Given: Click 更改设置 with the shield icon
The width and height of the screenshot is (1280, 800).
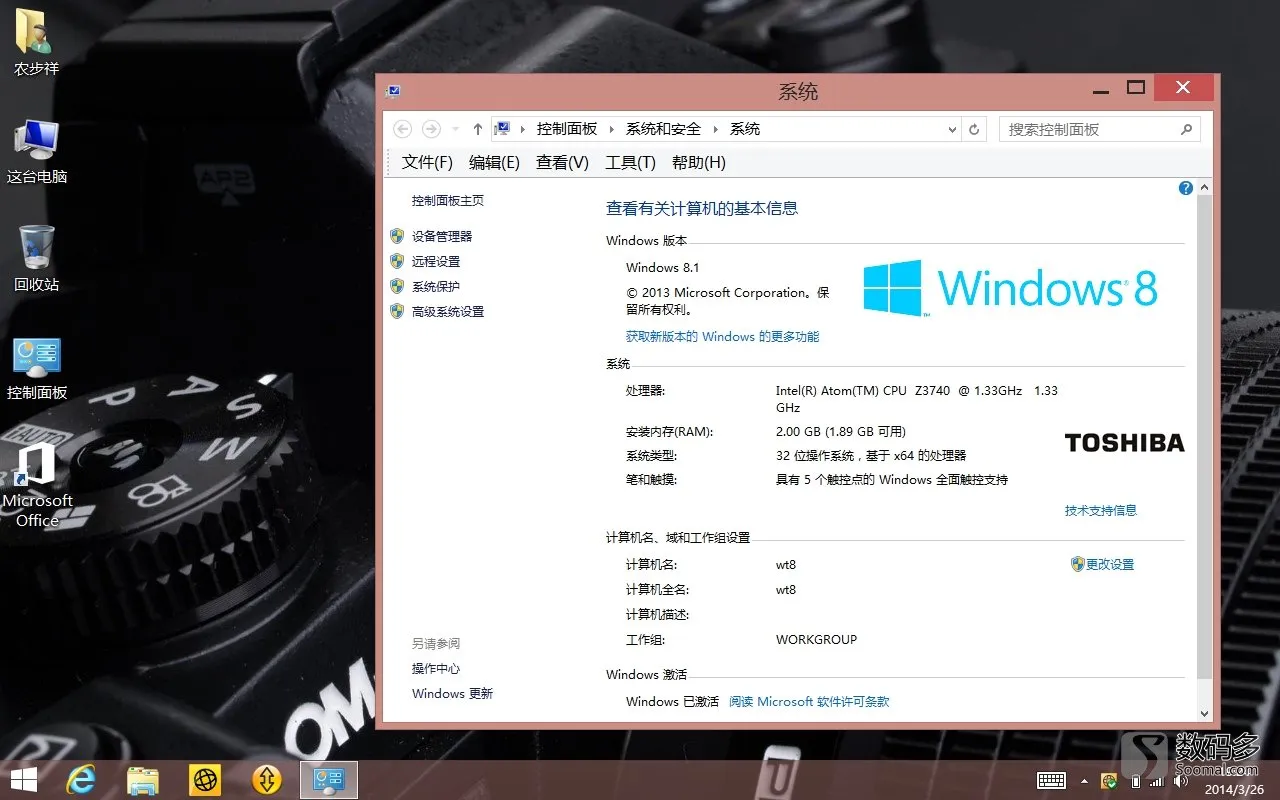Looking at the screenshot, I should (1103, 564).
